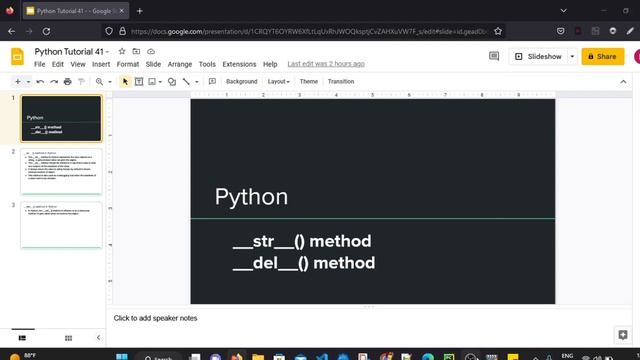
Task: Select slide 3 thumbnail in filmstrip
Action: [61, 225]
